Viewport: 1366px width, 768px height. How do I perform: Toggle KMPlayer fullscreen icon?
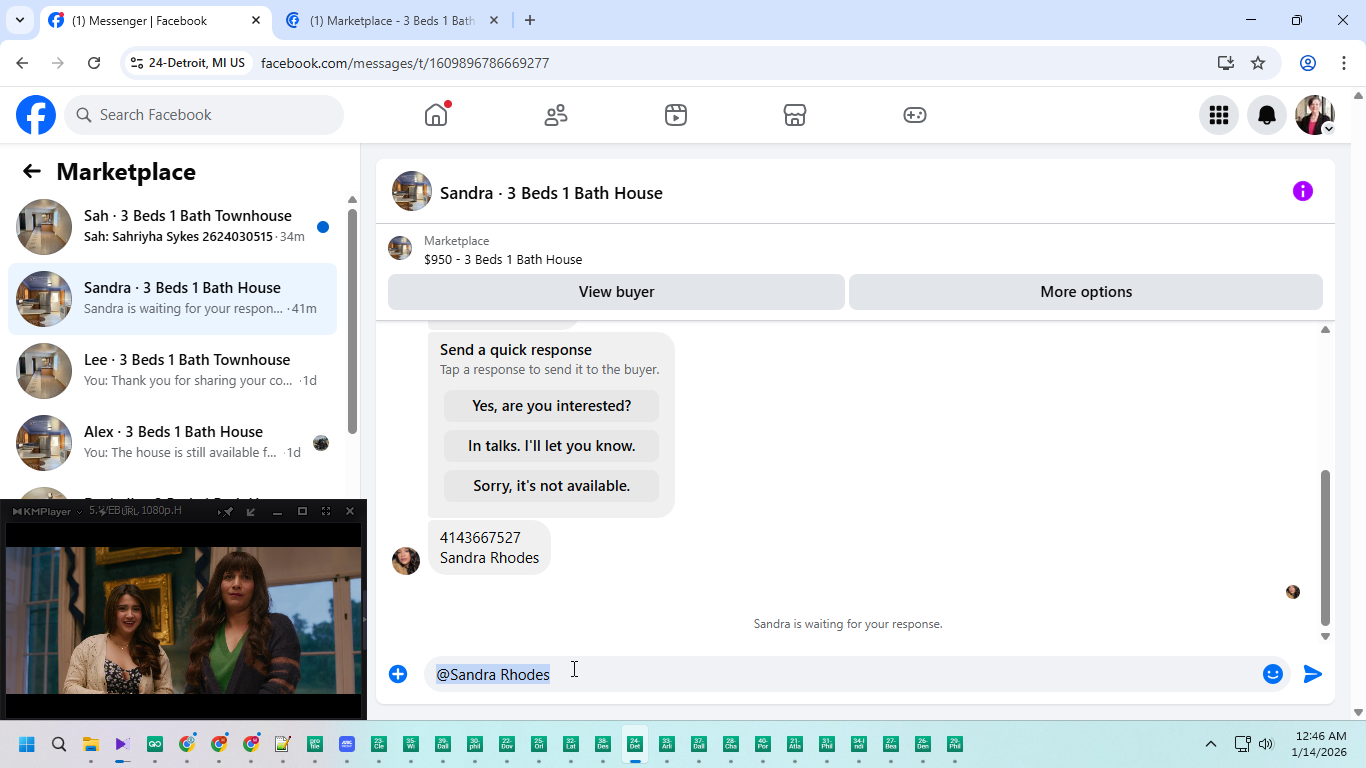(326, 511)
